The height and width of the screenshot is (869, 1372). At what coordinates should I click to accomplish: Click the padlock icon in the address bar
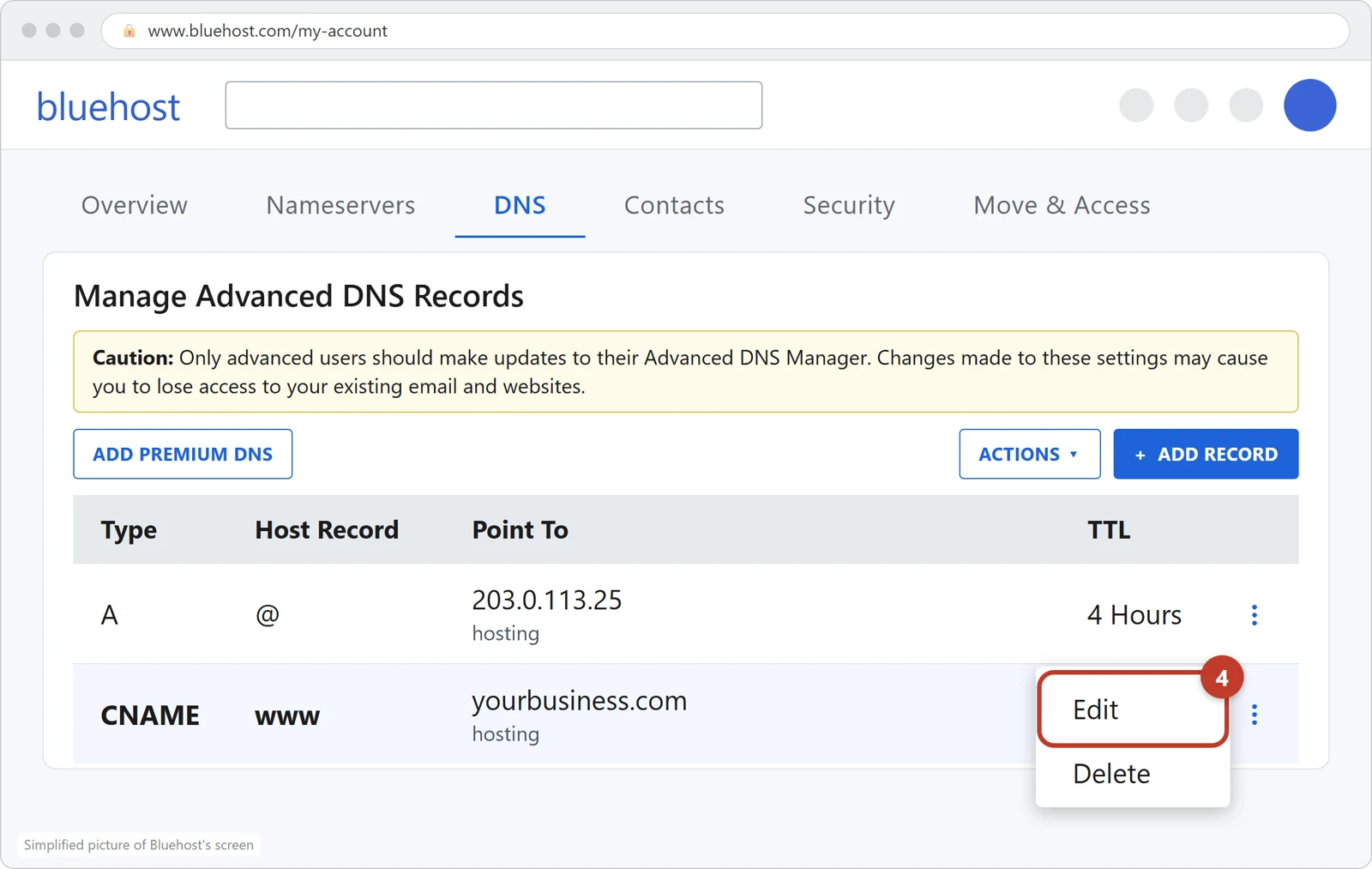(x=129, y=31)
